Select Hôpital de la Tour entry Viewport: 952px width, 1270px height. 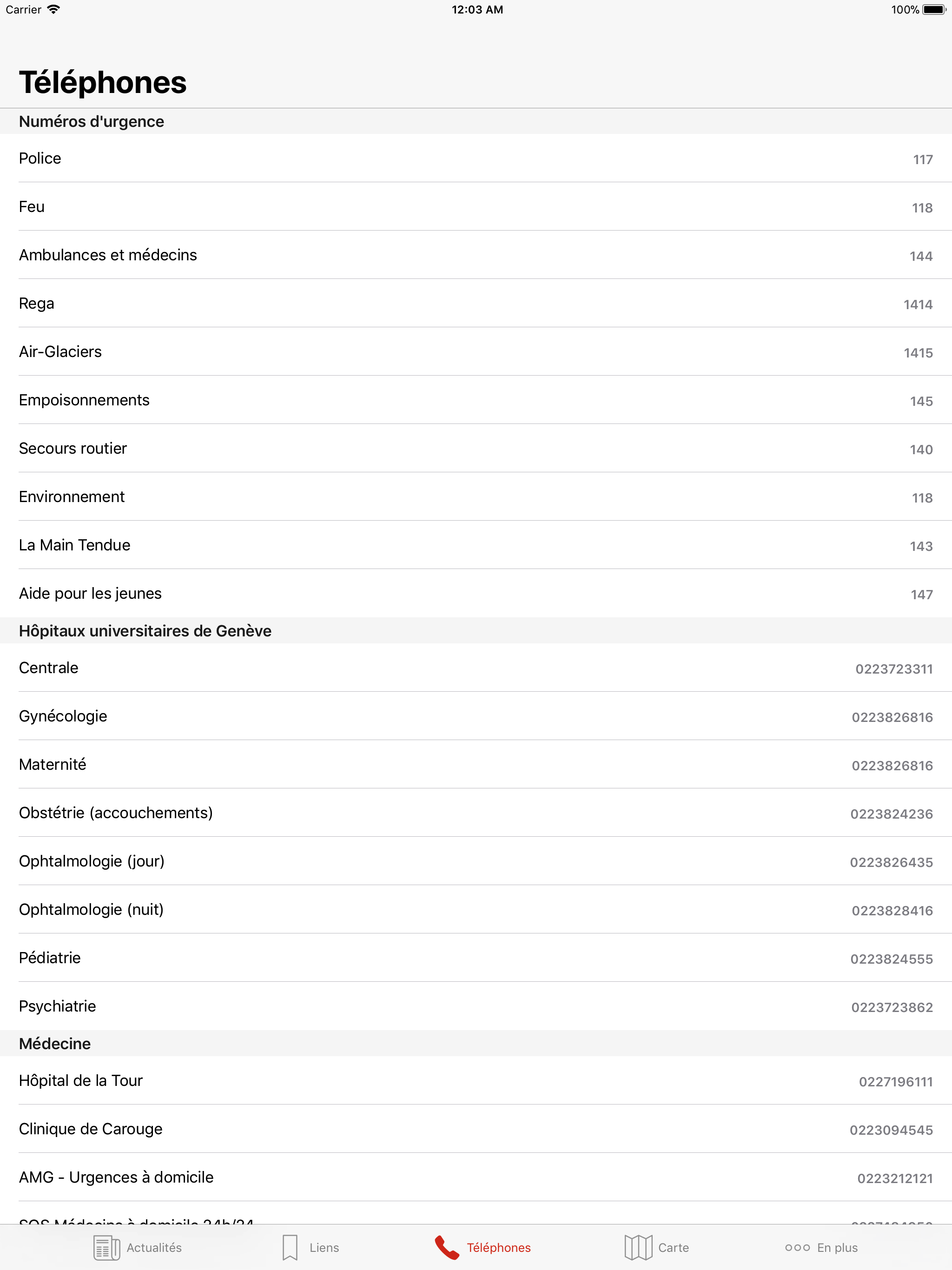pos(476,1082)
